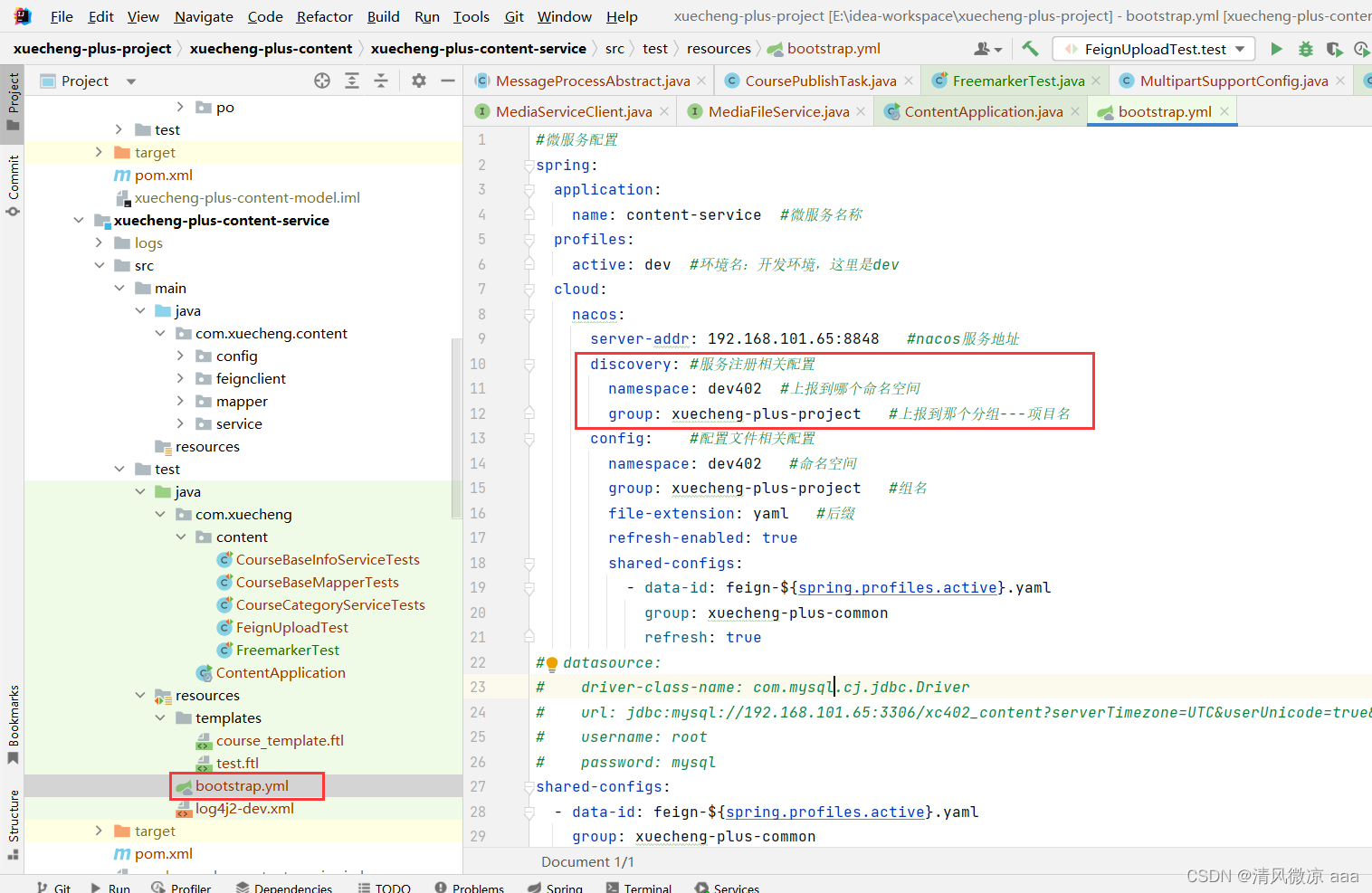Expand all nodes in the Project panel
This screenshot has width=1372, height=893.
tap(352, 81)
